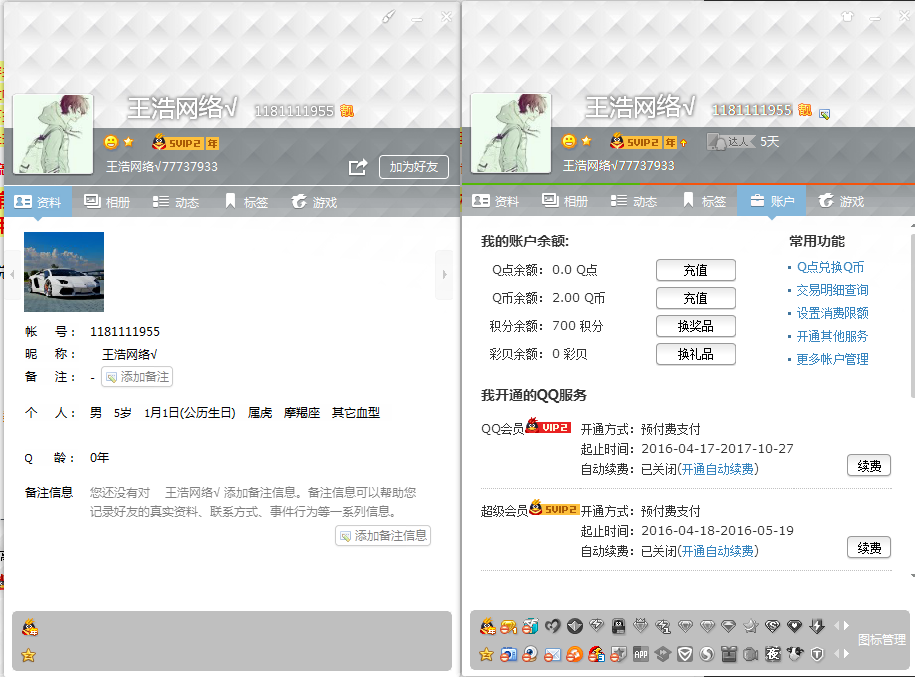The width and height of the screenshot is (915, 677).
Task: Click 图标管理 in icon bar
Action: pos(882,640)
